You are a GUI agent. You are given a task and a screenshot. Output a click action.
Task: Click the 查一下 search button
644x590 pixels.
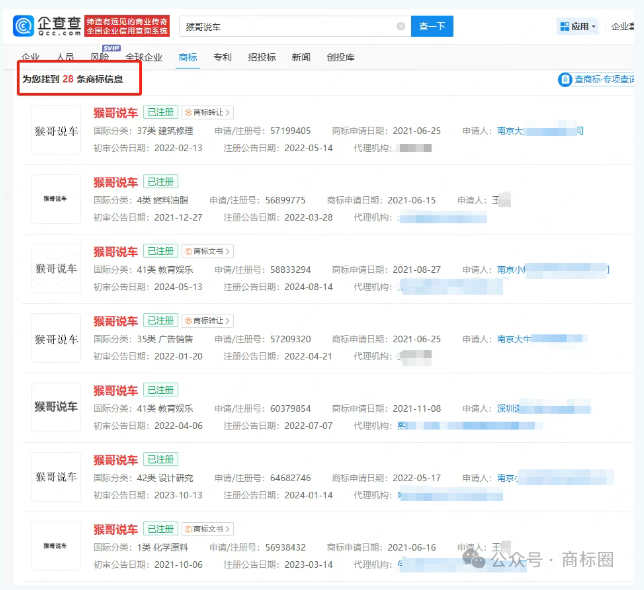pos(432,26)
